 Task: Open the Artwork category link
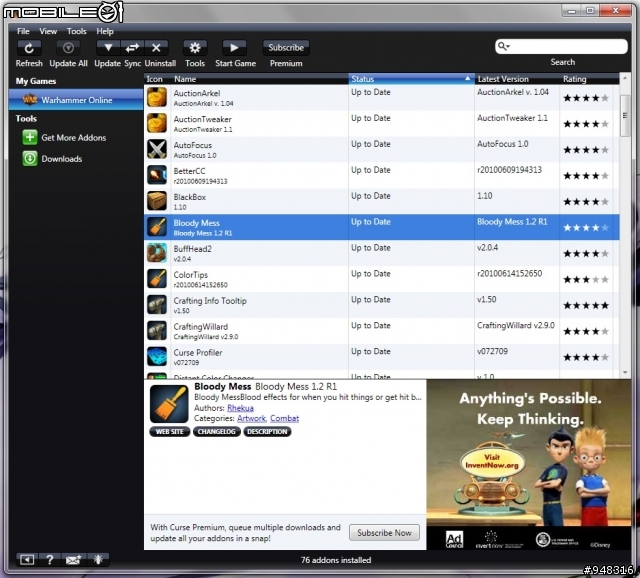(251, 418)
